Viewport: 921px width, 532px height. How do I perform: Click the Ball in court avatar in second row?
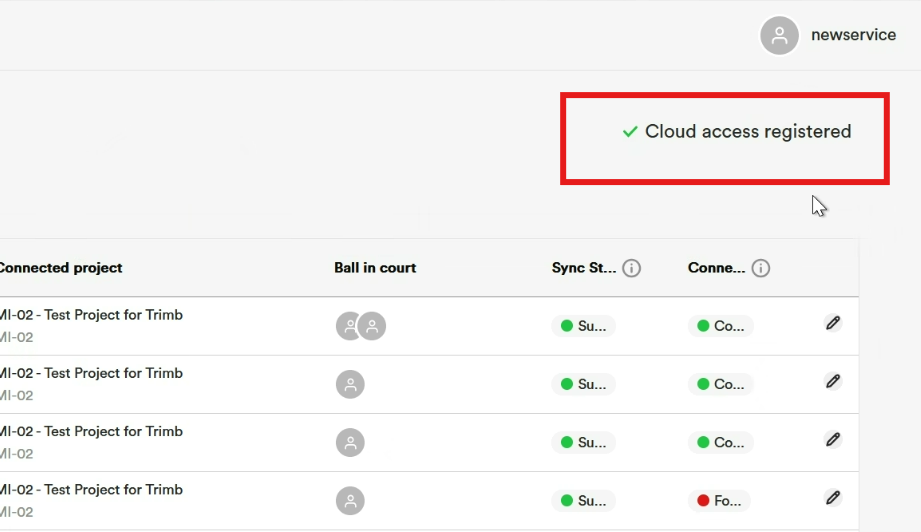pyautogui.click(x=350, y=384)
